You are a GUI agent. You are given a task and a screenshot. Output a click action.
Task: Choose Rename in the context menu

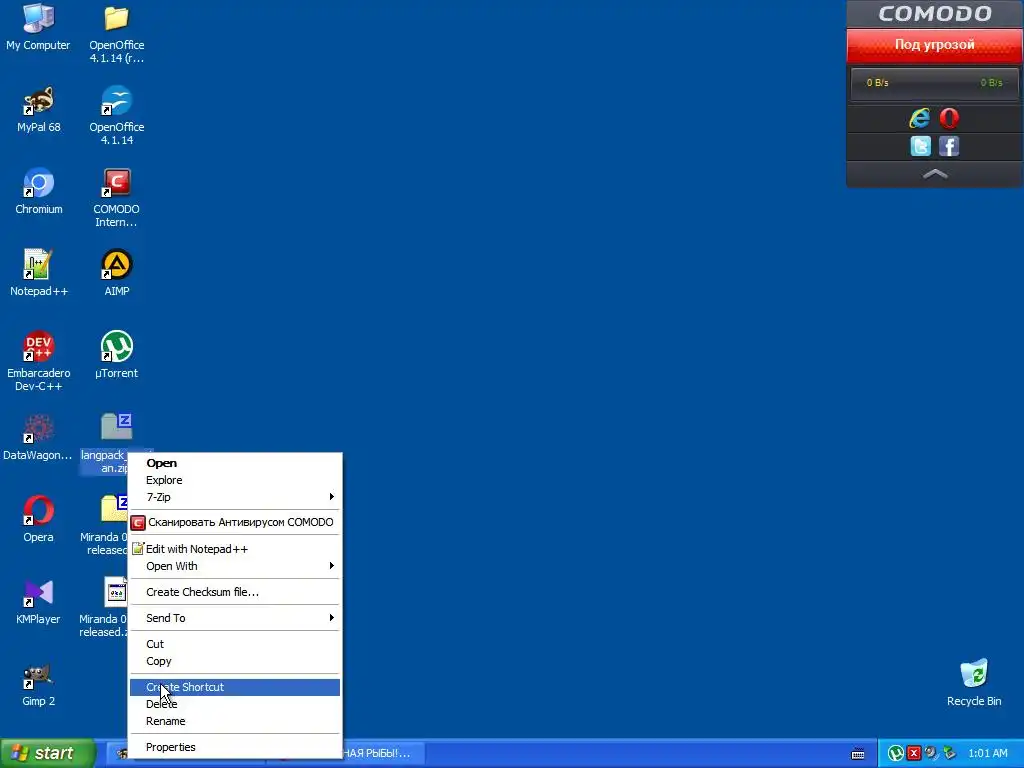coord(234,721)
